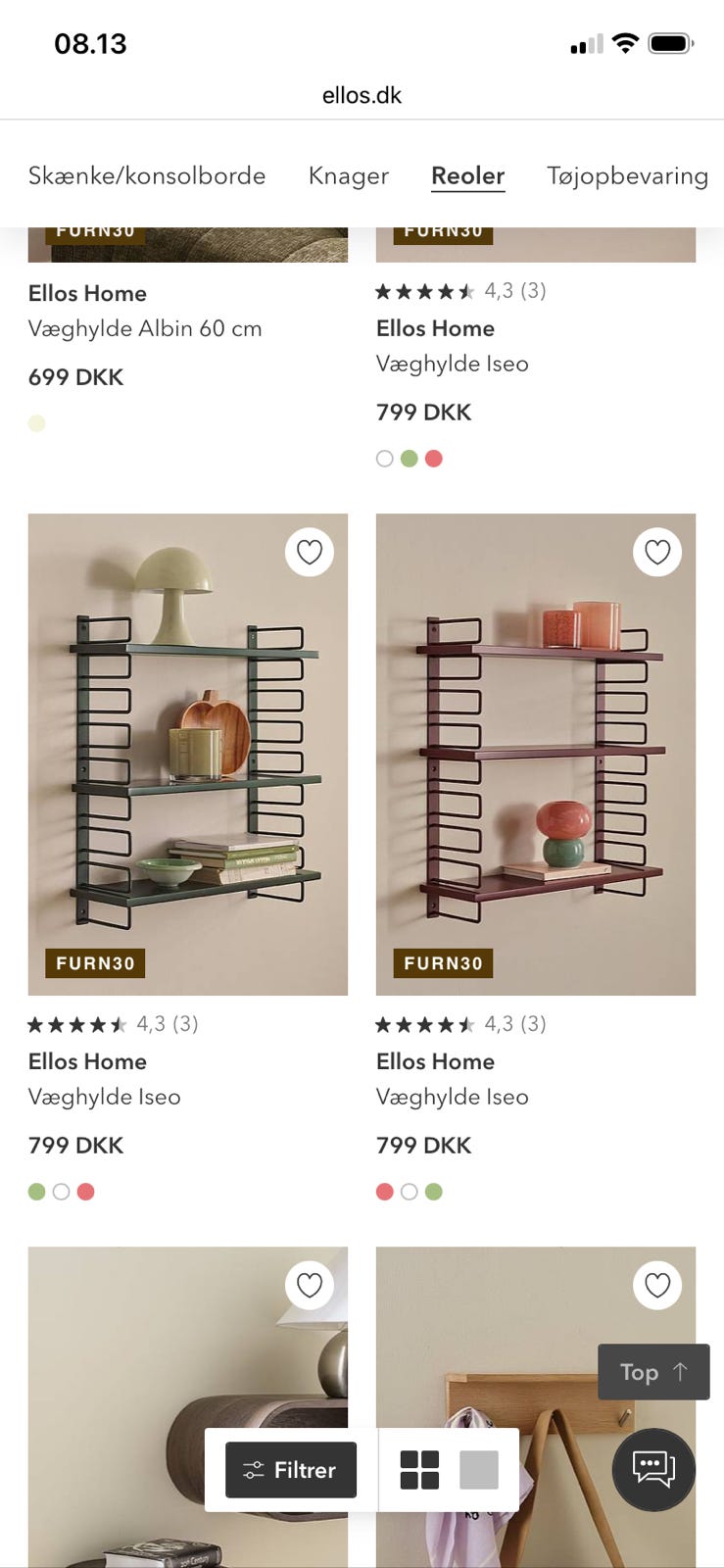Open the Væghylde Albin 60 cm product link
The width and height of the screenshot is (724, 1568).
[145, 328]
